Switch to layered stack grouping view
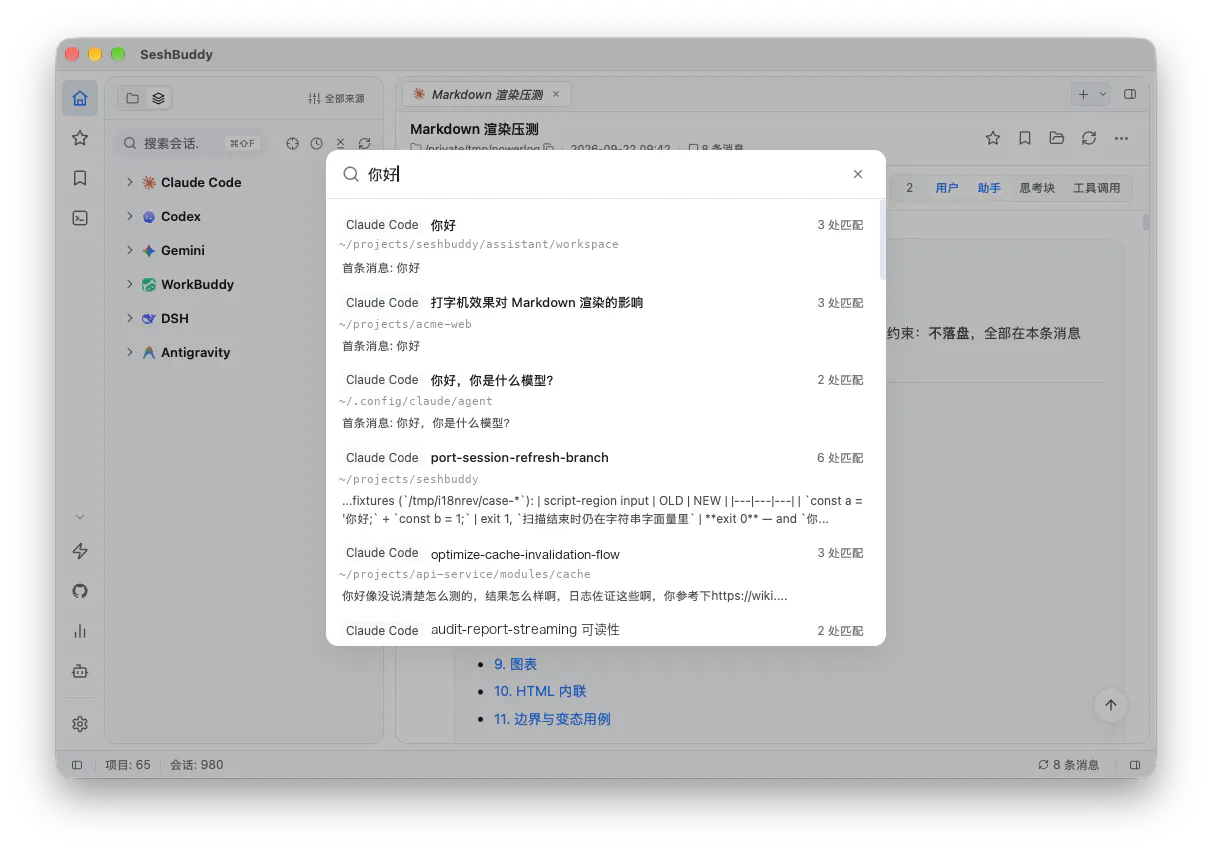 coord(158,98)
